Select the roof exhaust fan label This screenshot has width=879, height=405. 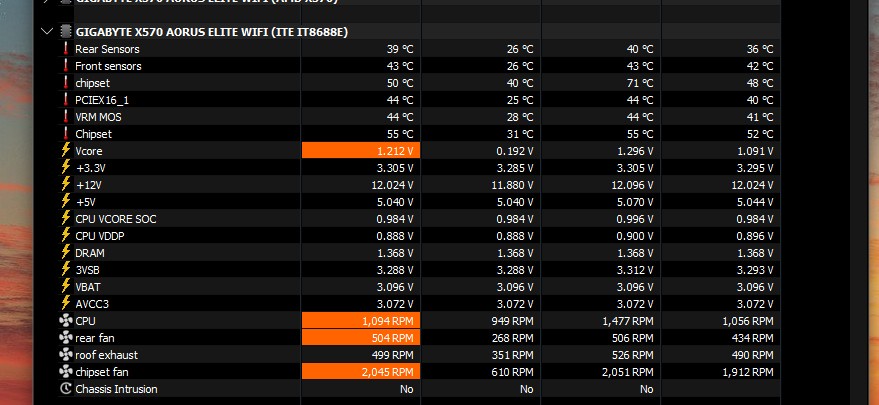click(x=107, y=355)
